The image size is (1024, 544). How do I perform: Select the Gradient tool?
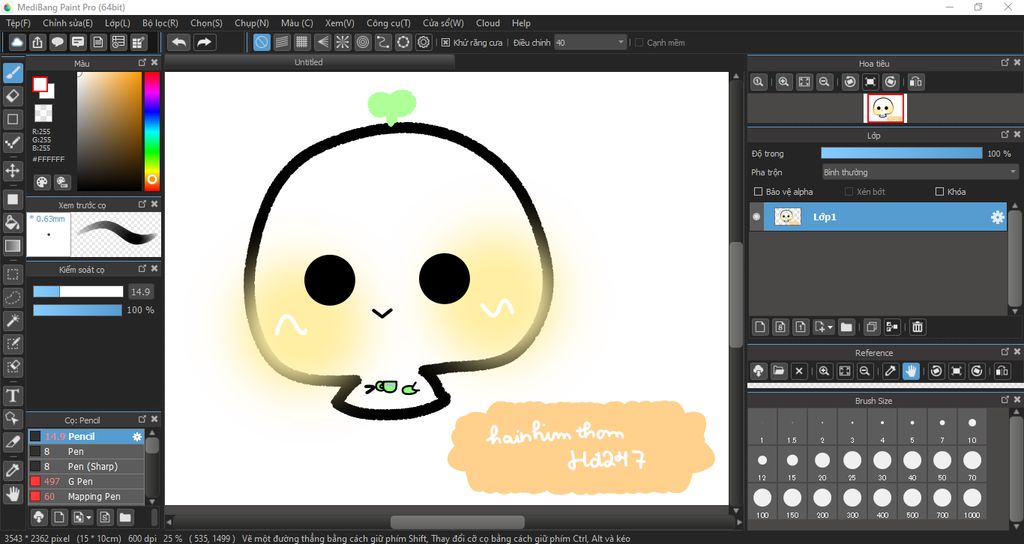pyautogui.click(x=12, y=246)
